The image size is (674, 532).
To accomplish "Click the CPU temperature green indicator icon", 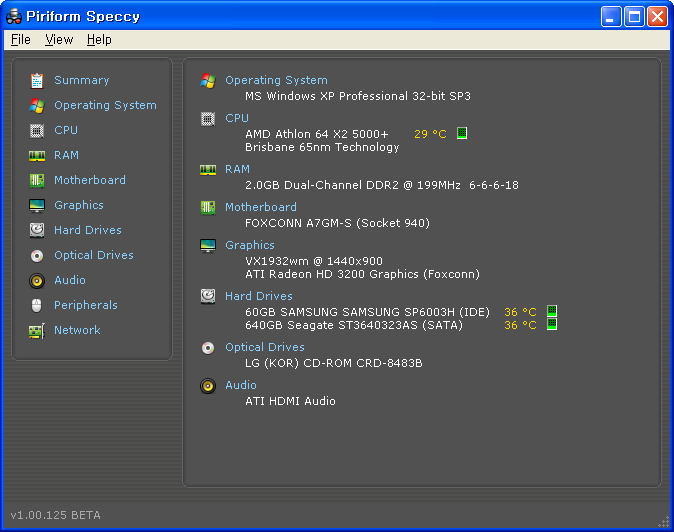I will (462, 133).
